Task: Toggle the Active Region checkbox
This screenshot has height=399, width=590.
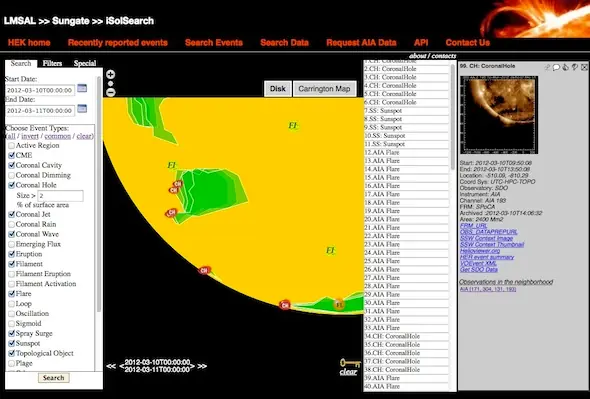Action: coord(12,145)
